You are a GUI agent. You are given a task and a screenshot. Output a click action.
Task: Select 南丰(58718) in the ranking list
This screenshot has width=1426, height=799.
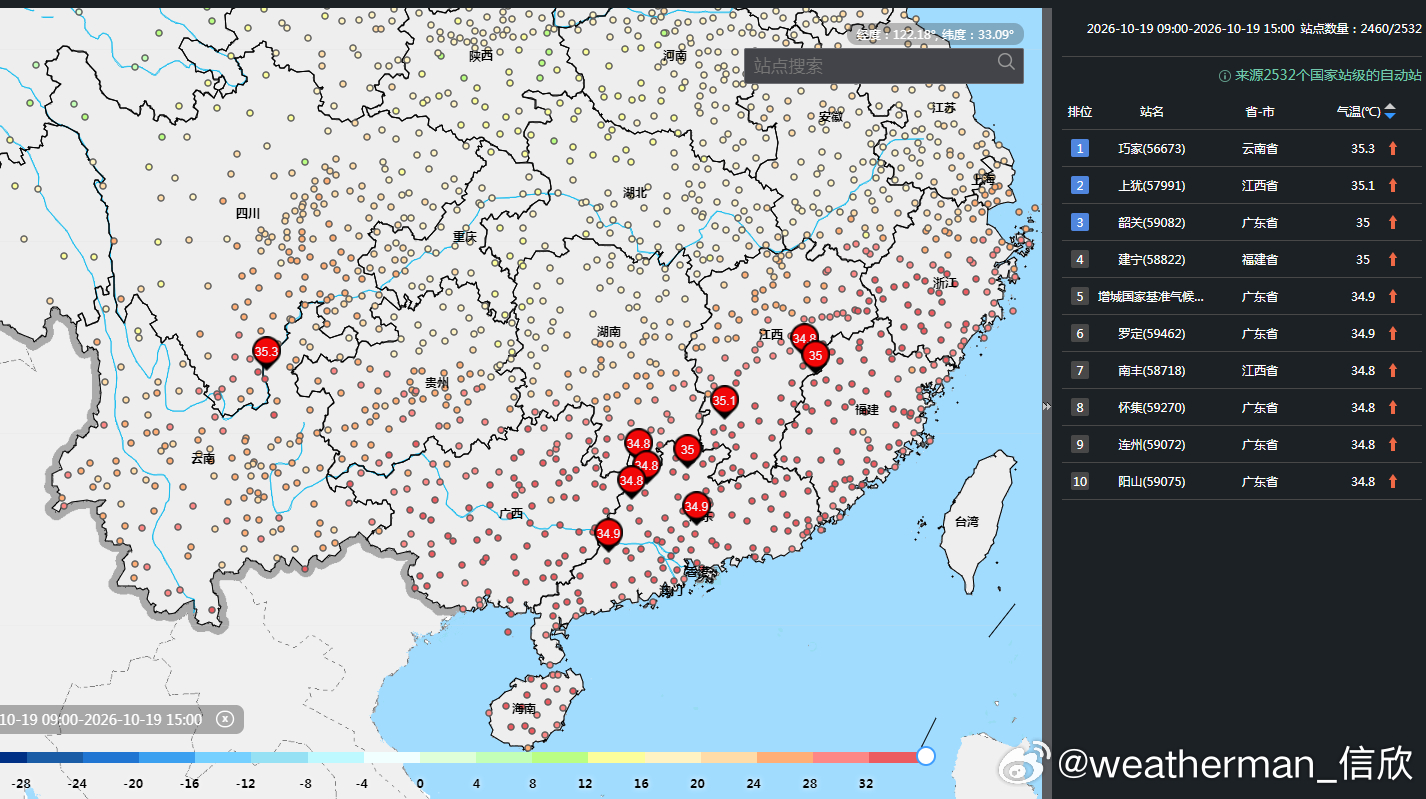1152,370
